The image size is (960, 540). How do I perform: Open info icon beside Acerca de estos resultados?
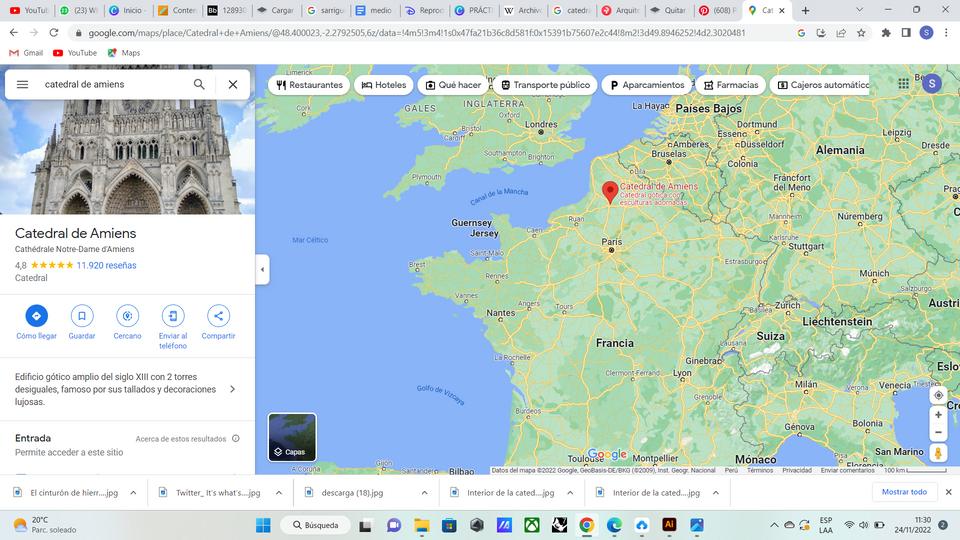point(236,438)
